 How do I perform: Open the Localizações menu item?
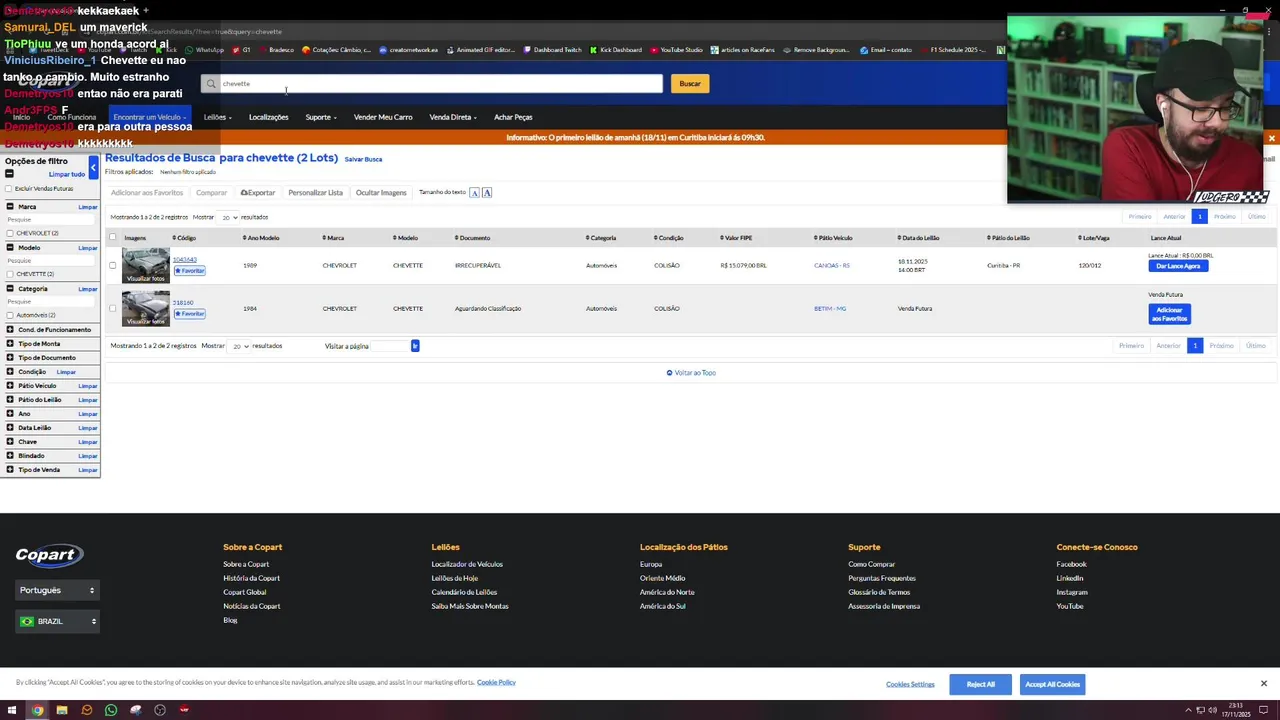coord(268,117)
